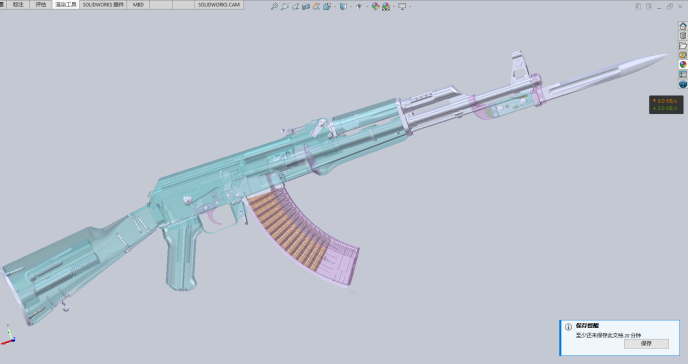This screenshot has width=688, height=364.
Task: Switch to SOLIDWORKS CAM tab
Action: point(219,4)
